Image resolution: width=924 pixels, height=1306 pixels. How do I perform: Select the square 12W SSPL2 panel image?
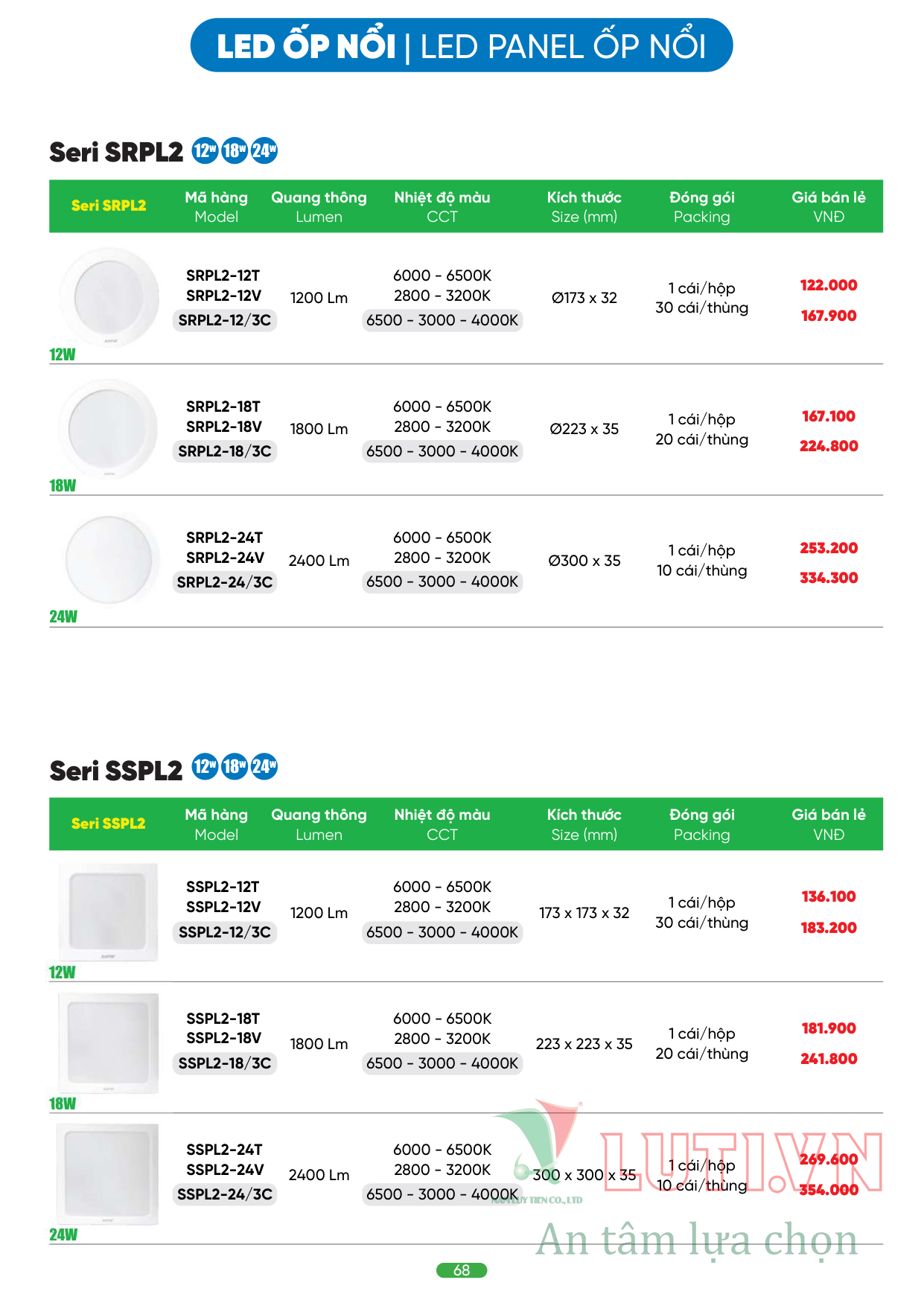(x=109, y=912)
